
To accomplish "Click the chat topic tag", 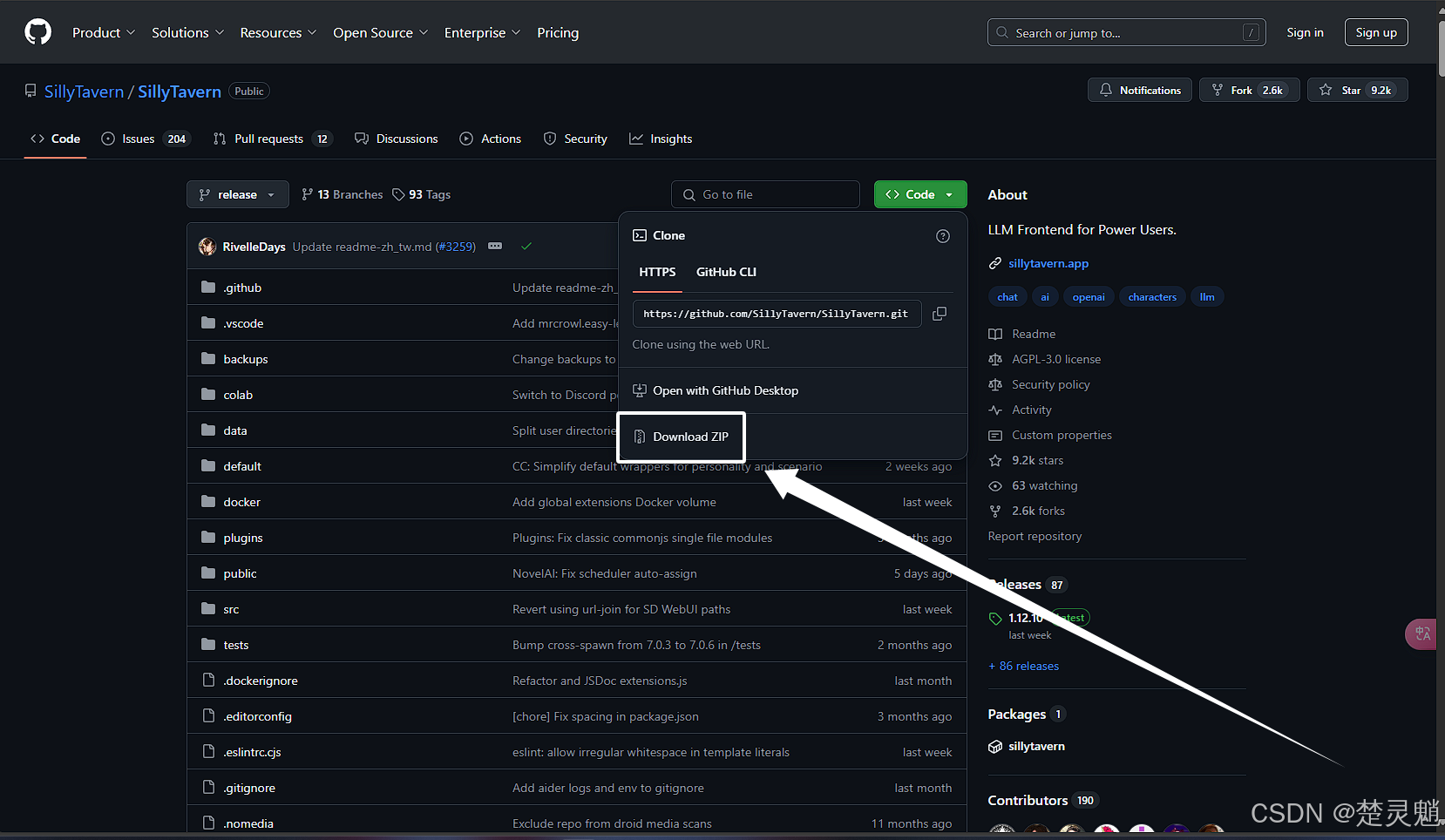I will click(x=1007, y=297).
